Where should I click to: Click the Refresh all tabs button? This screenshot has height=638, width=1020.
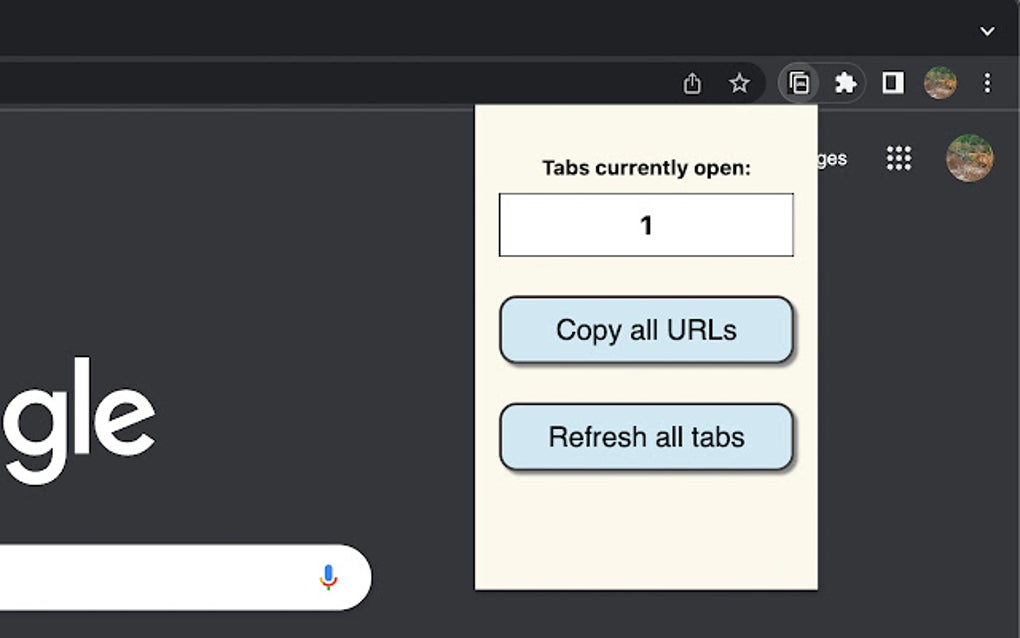click(645, 437)
